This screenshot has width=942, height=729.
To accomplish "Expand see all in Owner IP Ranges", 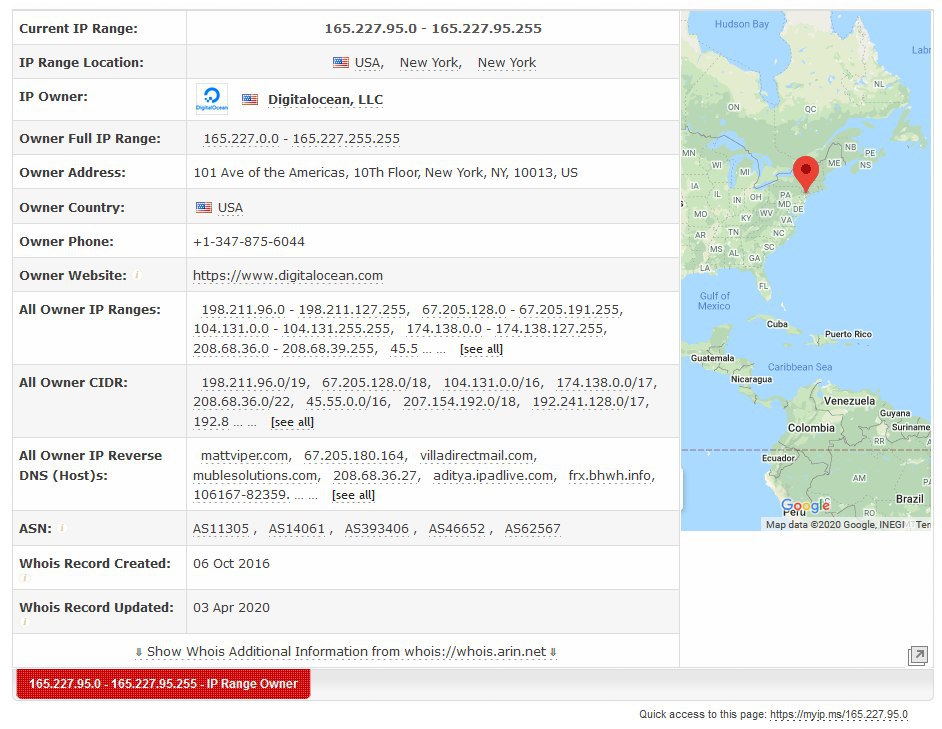I will pyautogui.click(x=481, y=349).
